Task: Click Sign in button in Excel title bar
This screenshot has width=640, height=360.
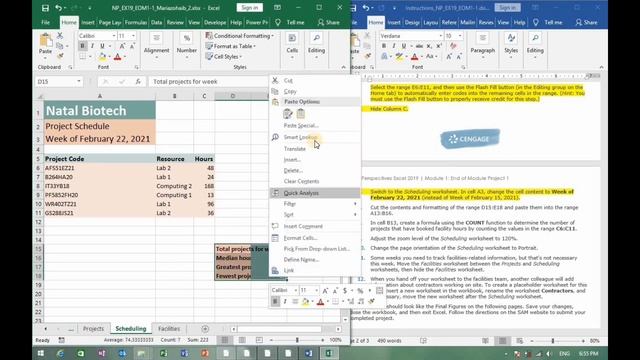Action: tap(249, 8)
